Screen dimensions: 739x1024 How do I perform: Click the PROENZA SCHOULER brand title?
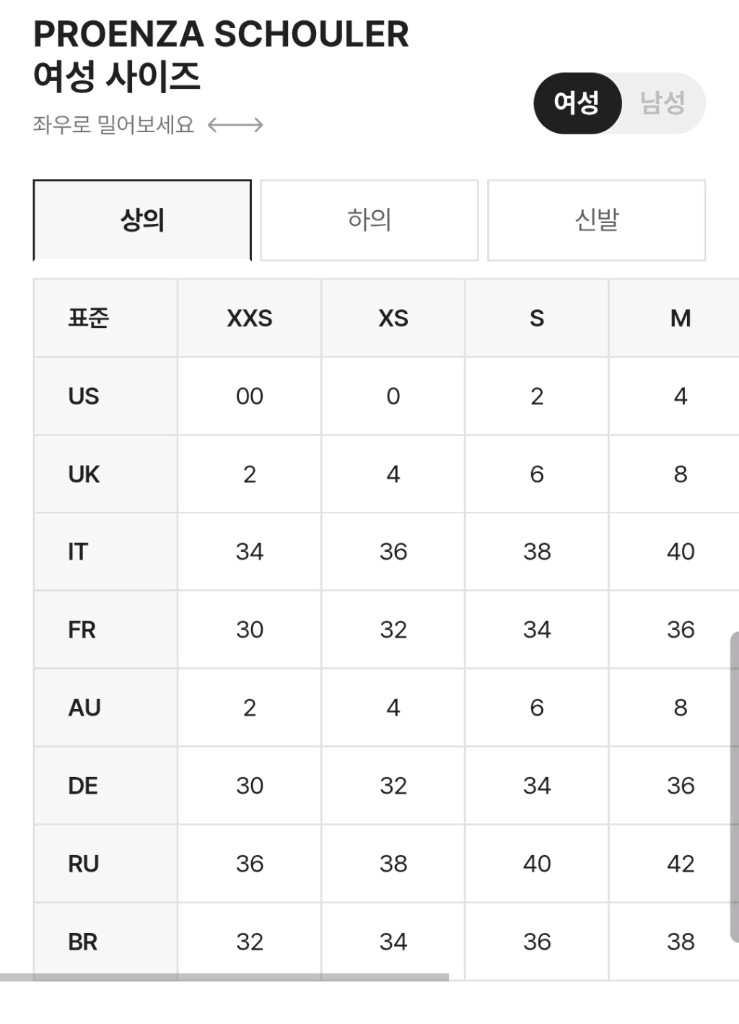tap(222, 34)
